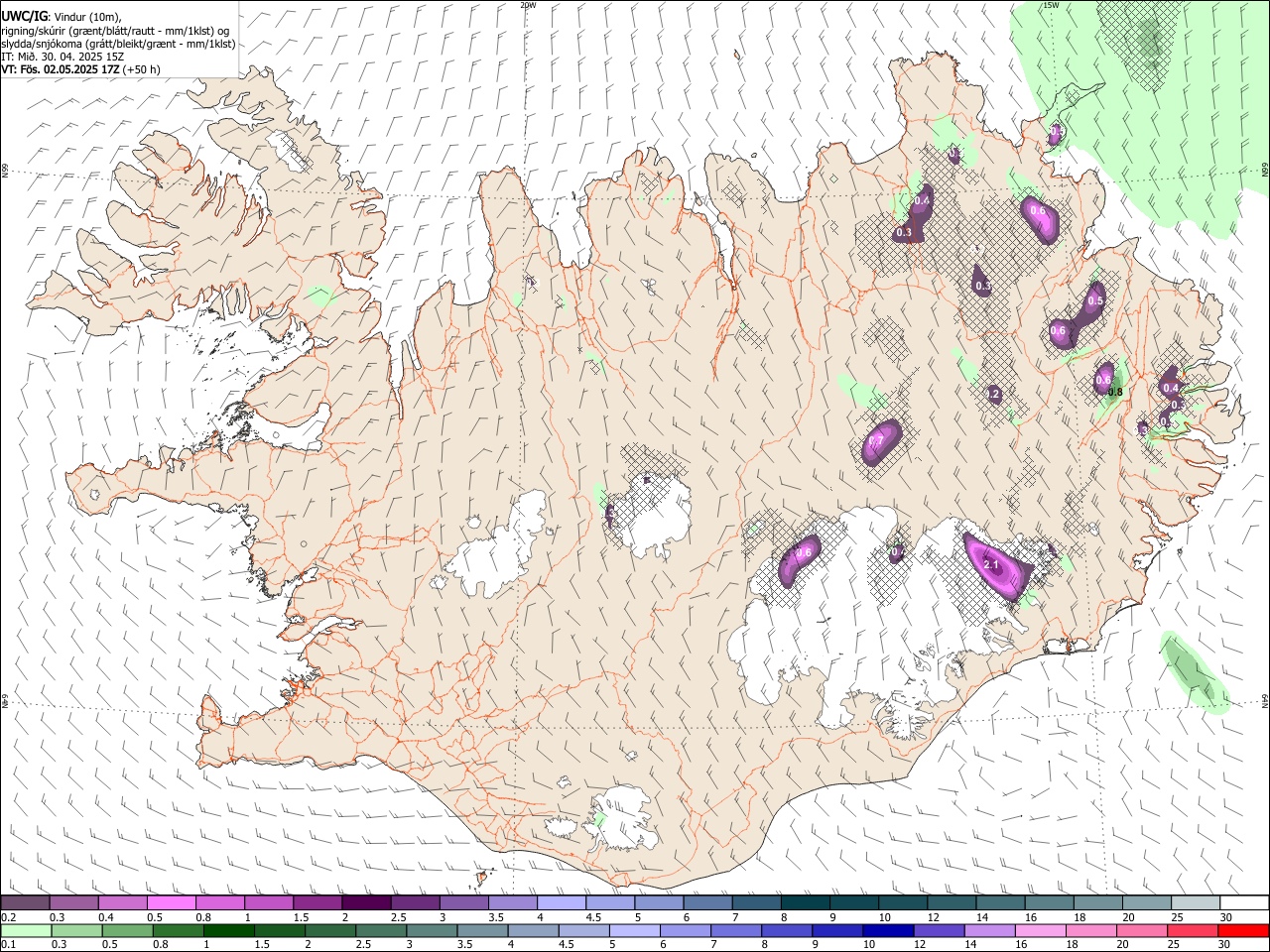Click the 'UWC/IG: Vindur (10m)' title text
Screen dimensions: 1270x952
tap(61, 17)
